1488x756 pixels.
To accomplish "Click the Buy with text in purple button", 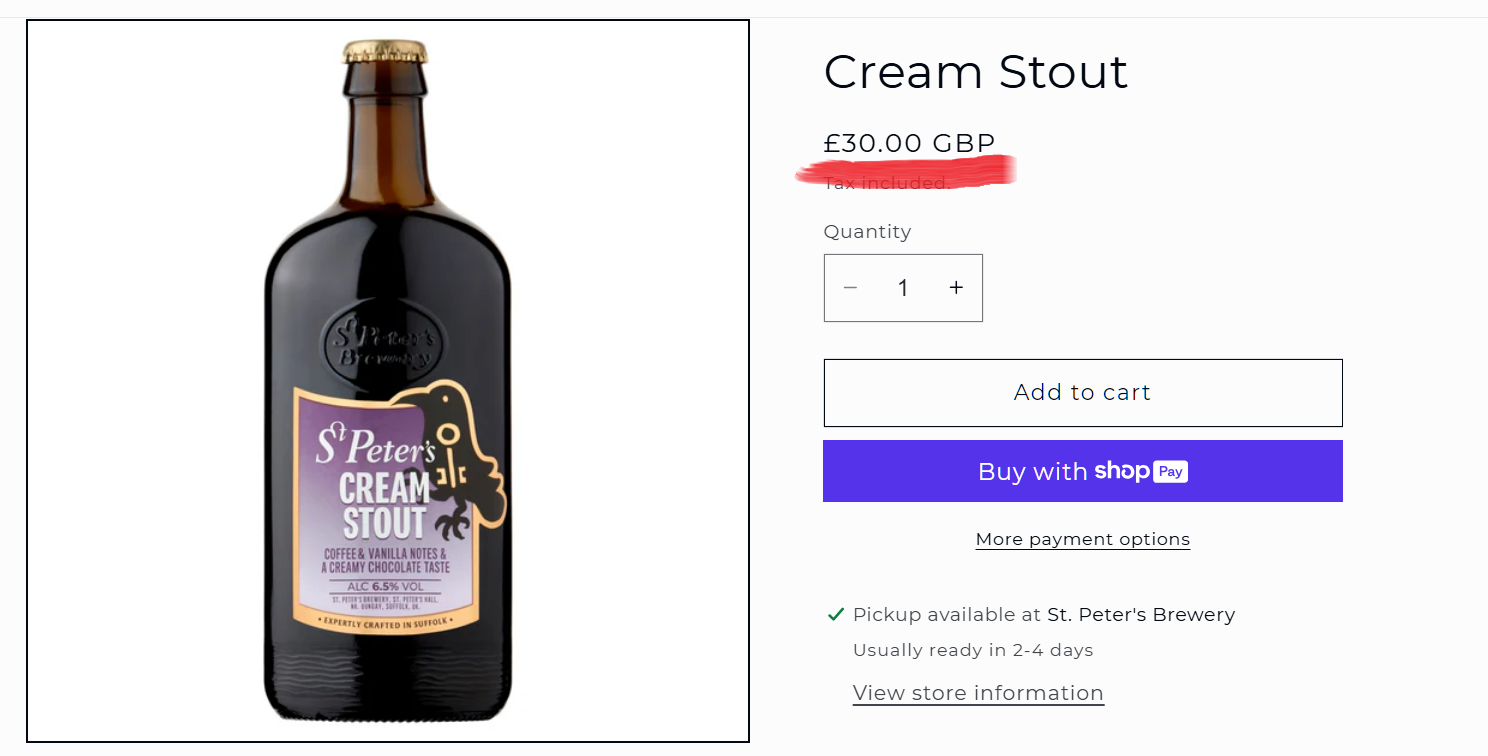I will coord(1032,471).
